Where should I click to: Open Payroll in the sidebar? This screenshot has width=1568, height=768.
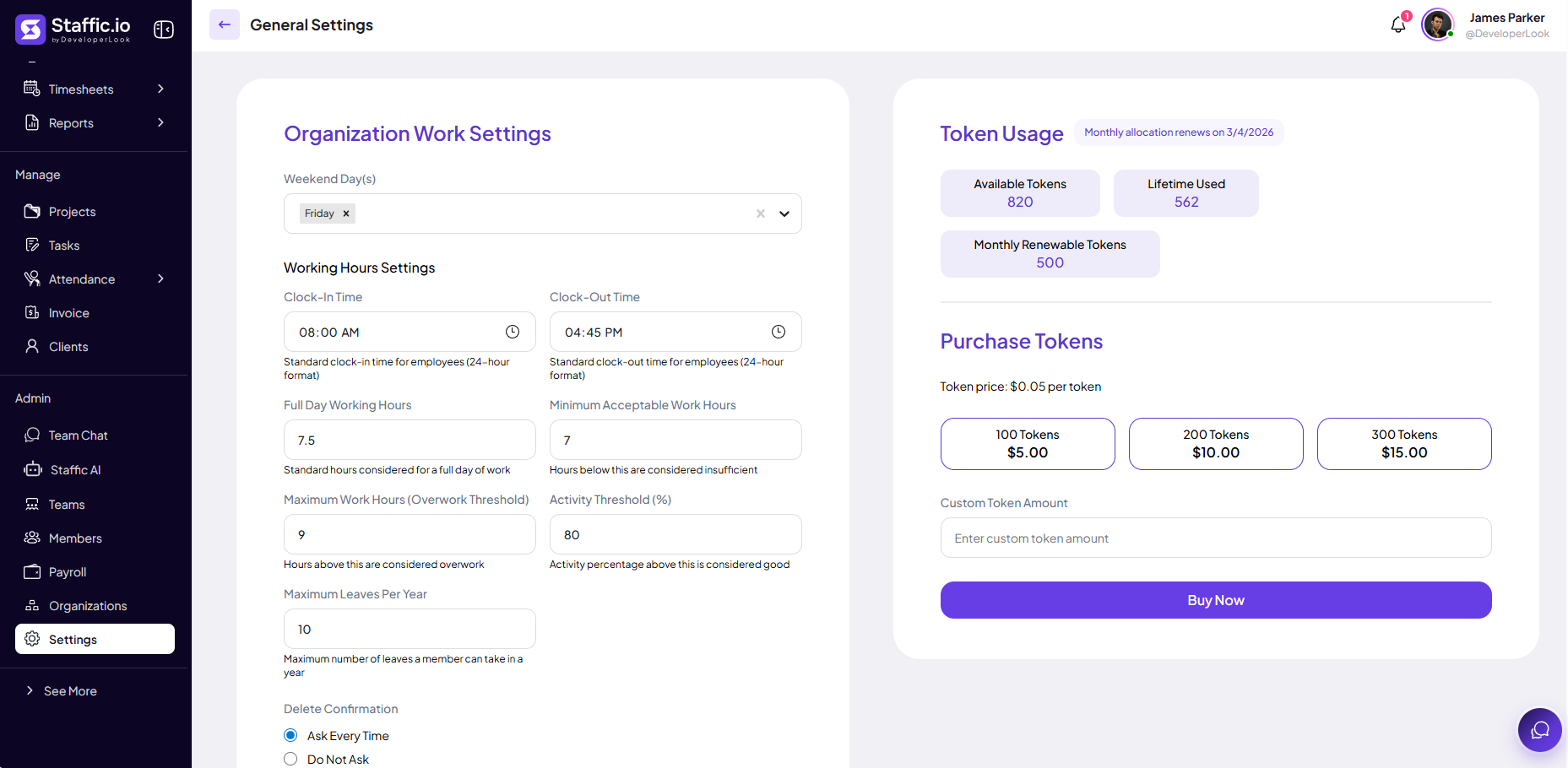tap(95, 571)
